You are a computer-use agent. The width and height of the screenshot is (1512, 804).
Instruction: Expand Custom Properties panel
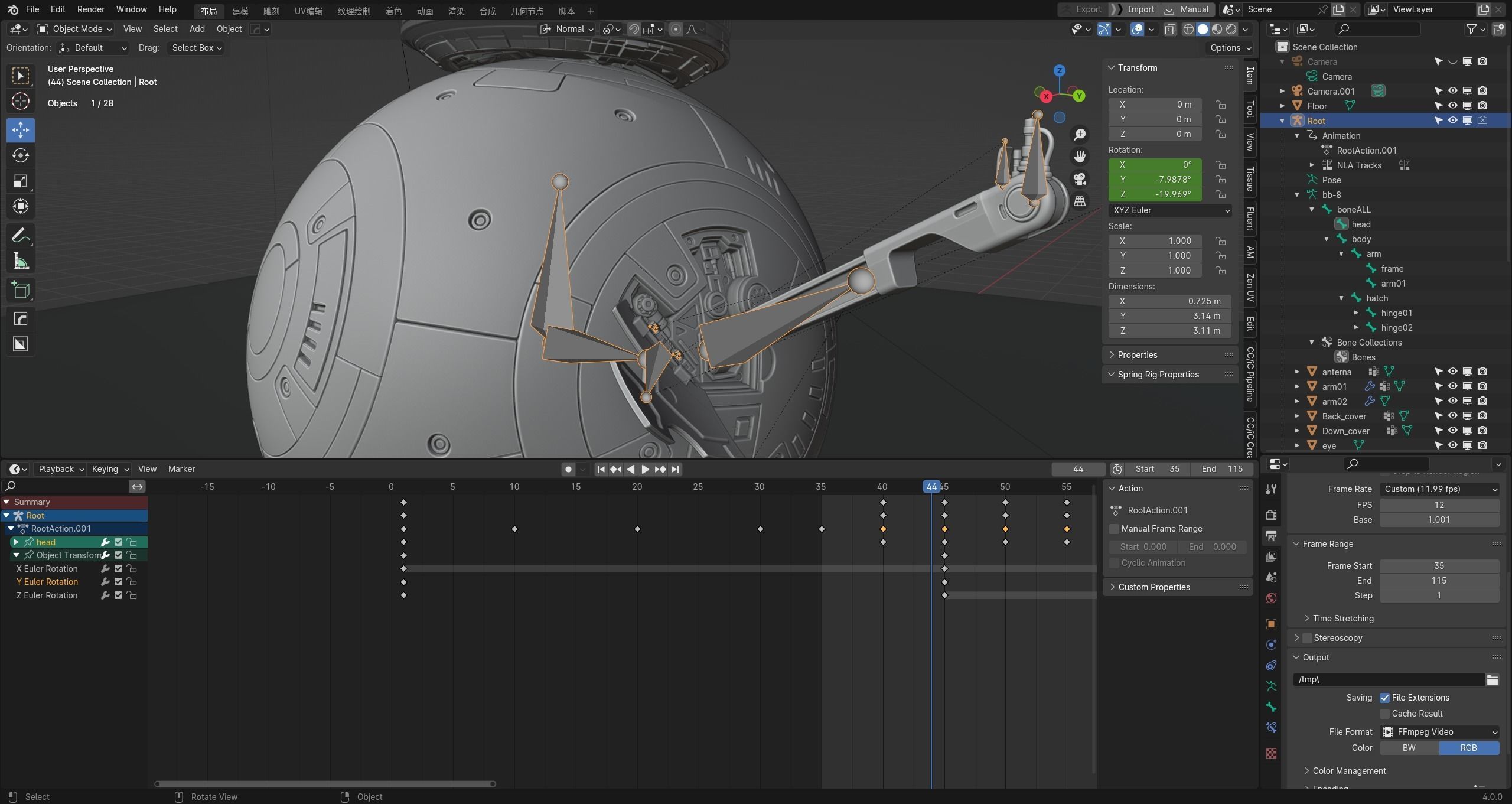point(1153,587)
